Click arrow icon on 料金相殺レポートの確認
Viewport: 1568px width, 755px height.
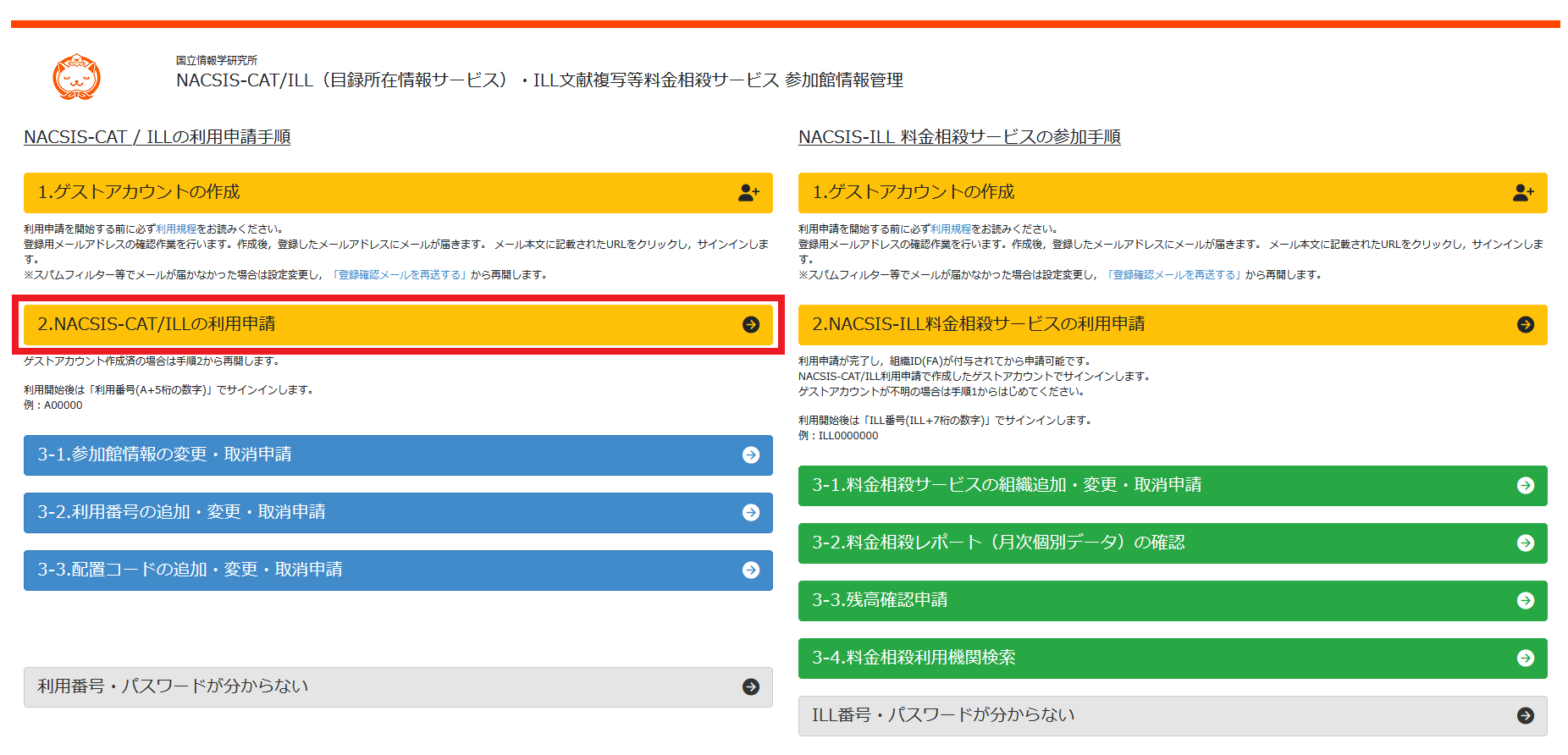click(1526, 543)
